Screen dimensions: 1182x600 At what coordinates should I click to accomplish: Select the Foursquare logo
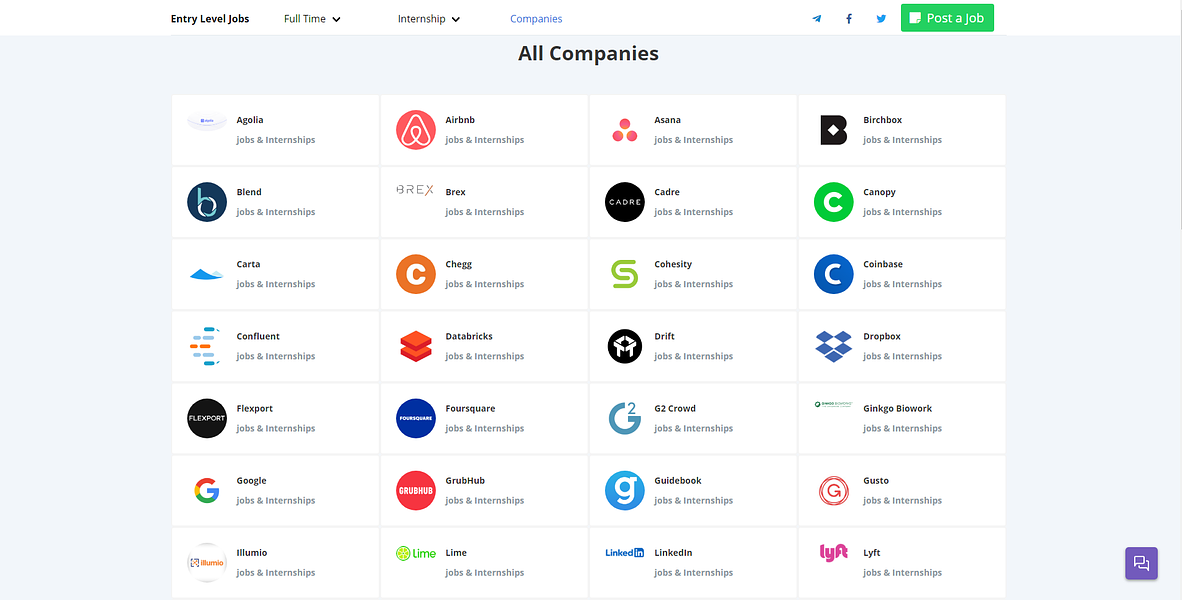click(x=415, y=418)
